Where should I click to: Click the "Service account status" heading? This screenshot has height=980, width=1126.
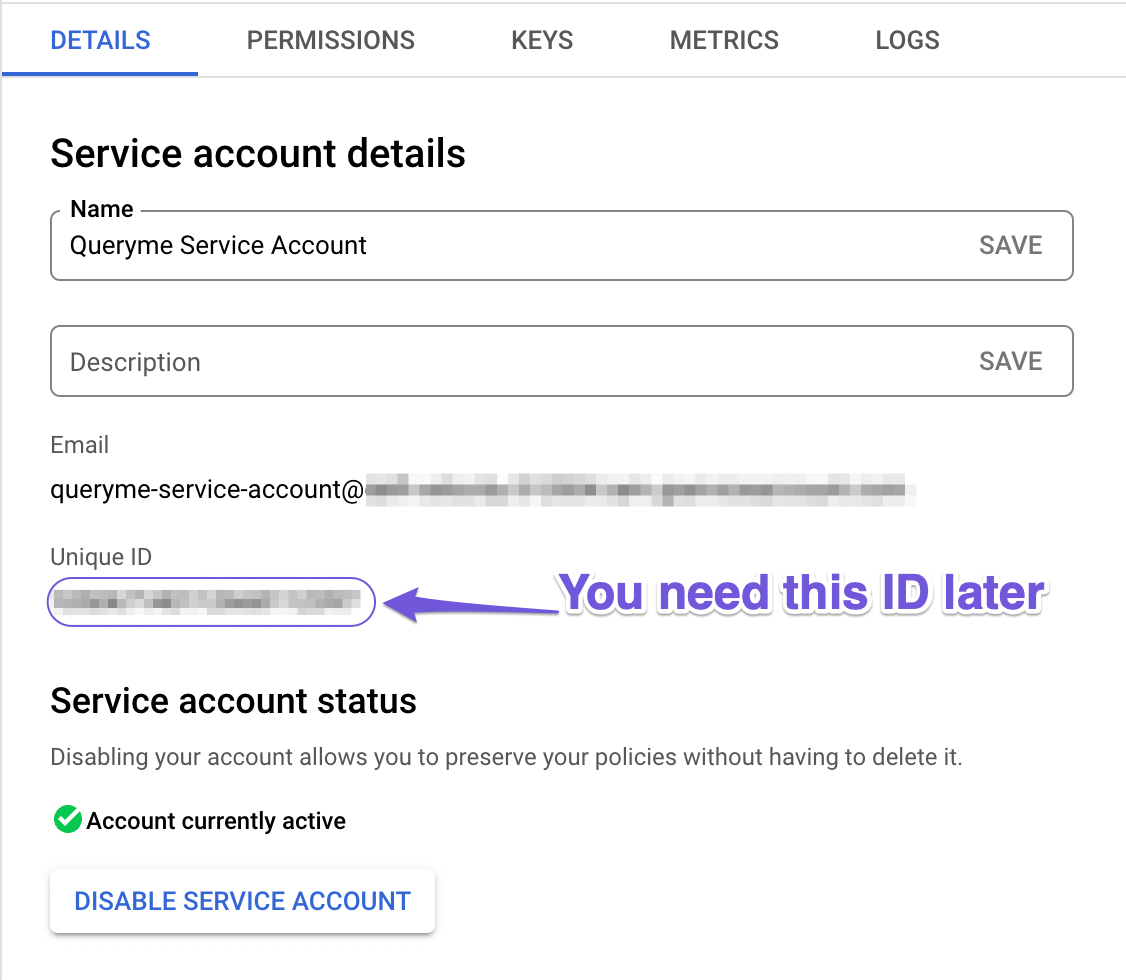pos(233,701)
